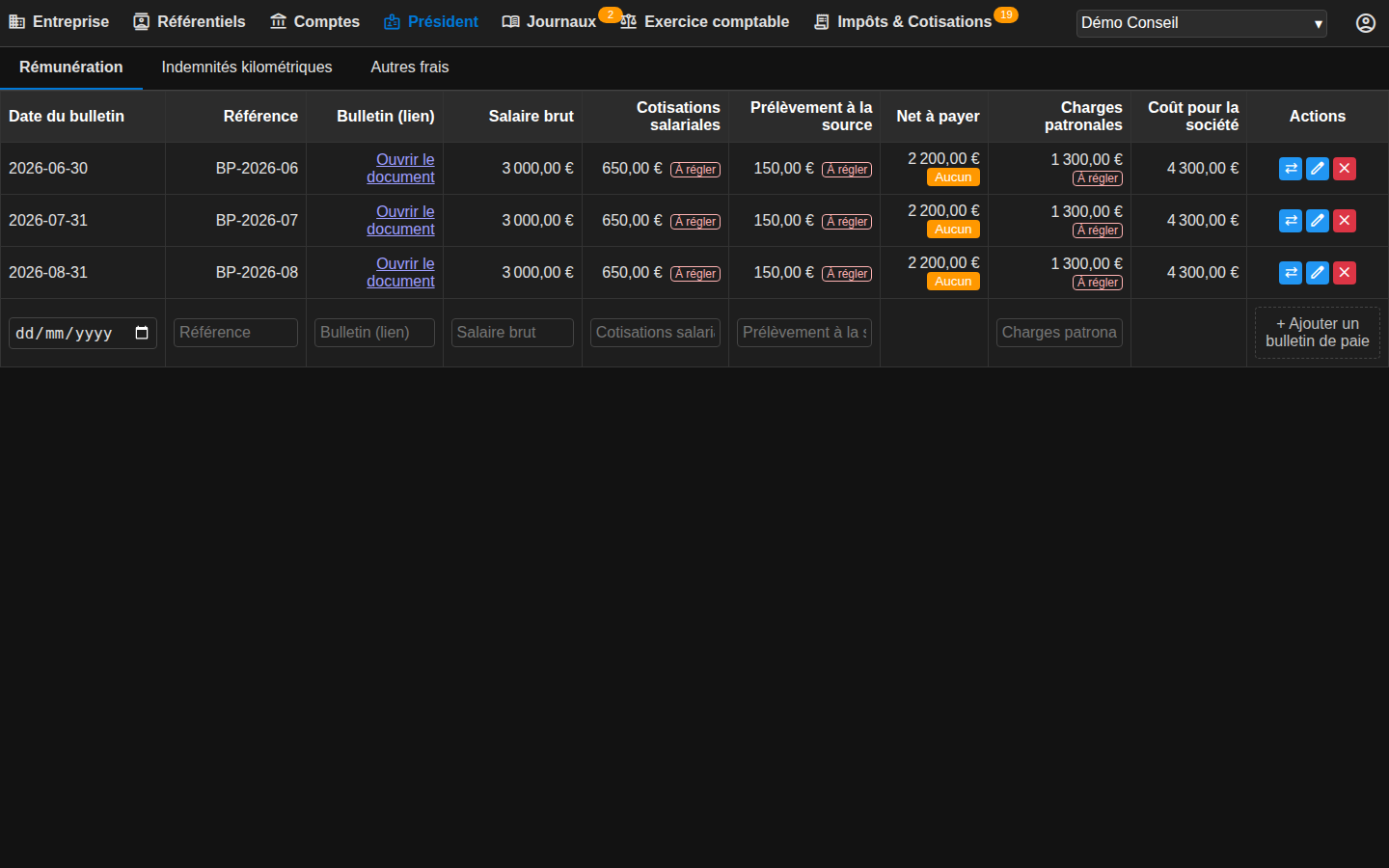Expand the Démo Conseil company dropdown
This screenshot has width=1389, height=868.
tap(1202, 23)
